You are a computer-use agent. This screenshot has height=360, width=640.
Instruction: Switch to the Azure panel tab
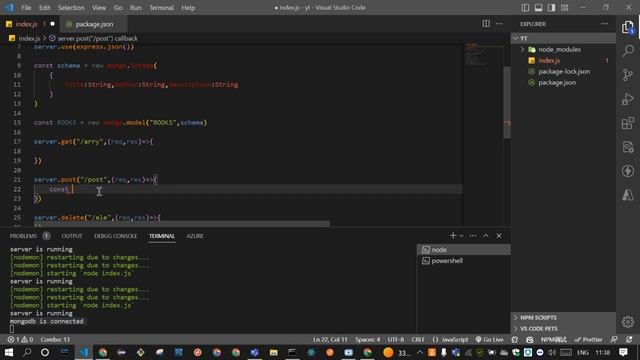tap(195, 236)
